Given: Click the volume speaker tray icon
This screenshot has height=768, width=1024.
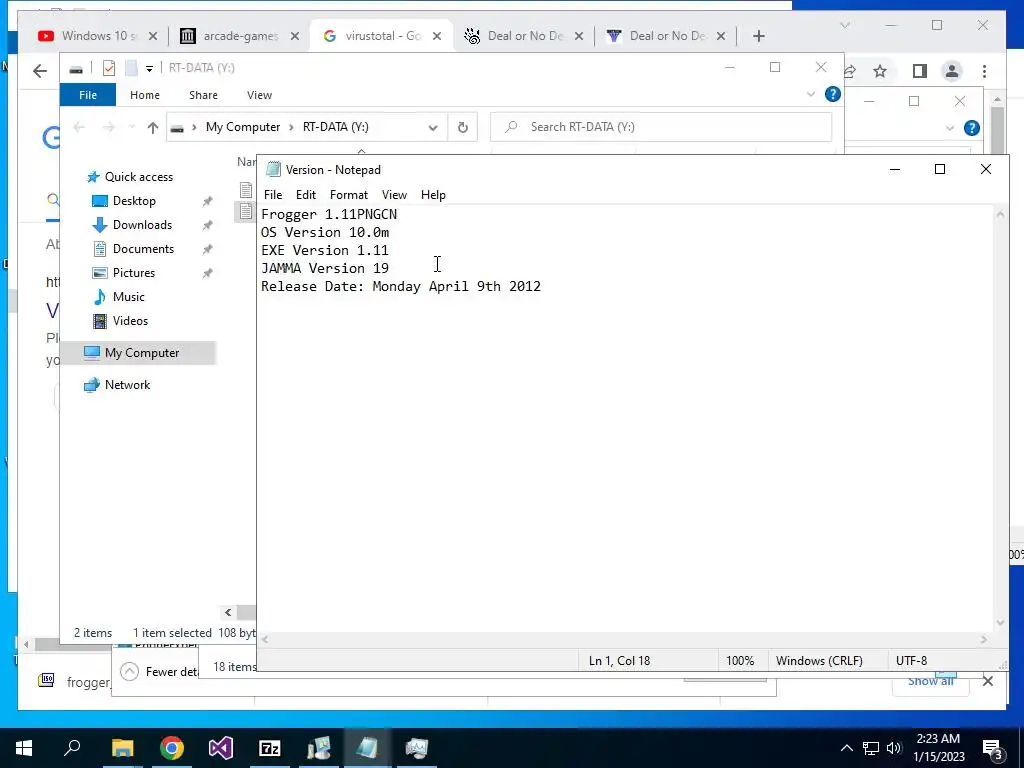Looking at the screenshot, I should 894,748.
